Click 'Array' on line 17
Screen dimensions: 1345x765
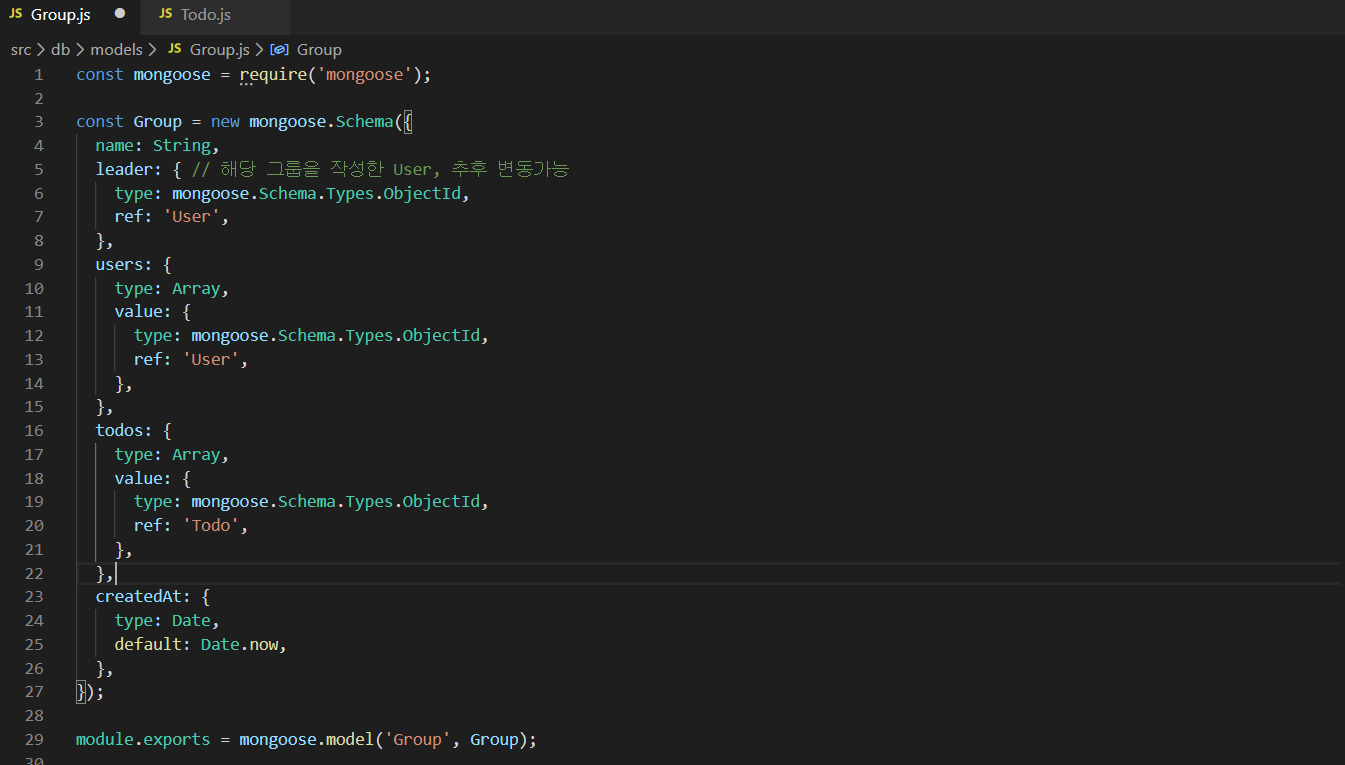pos(196,454)
